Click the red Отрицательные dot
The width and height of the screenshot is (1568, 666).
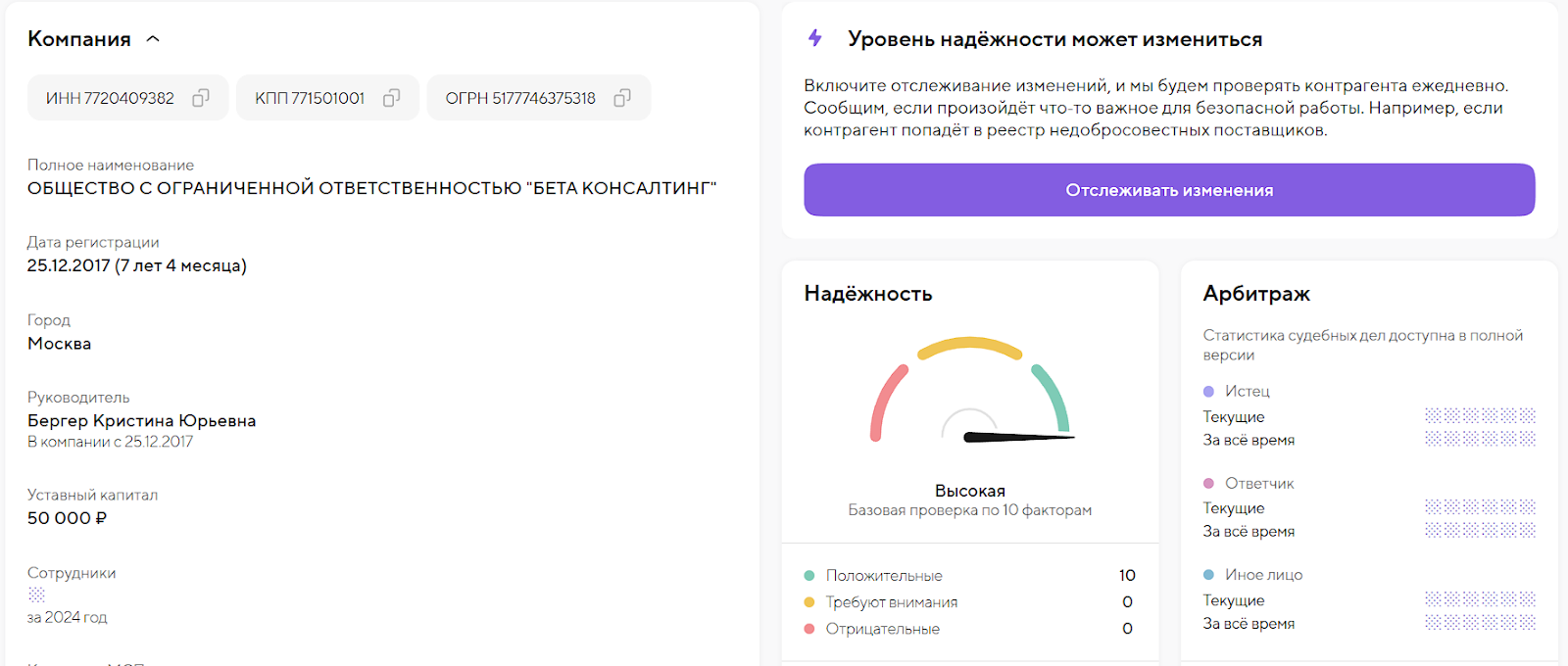tap(809, 629)
